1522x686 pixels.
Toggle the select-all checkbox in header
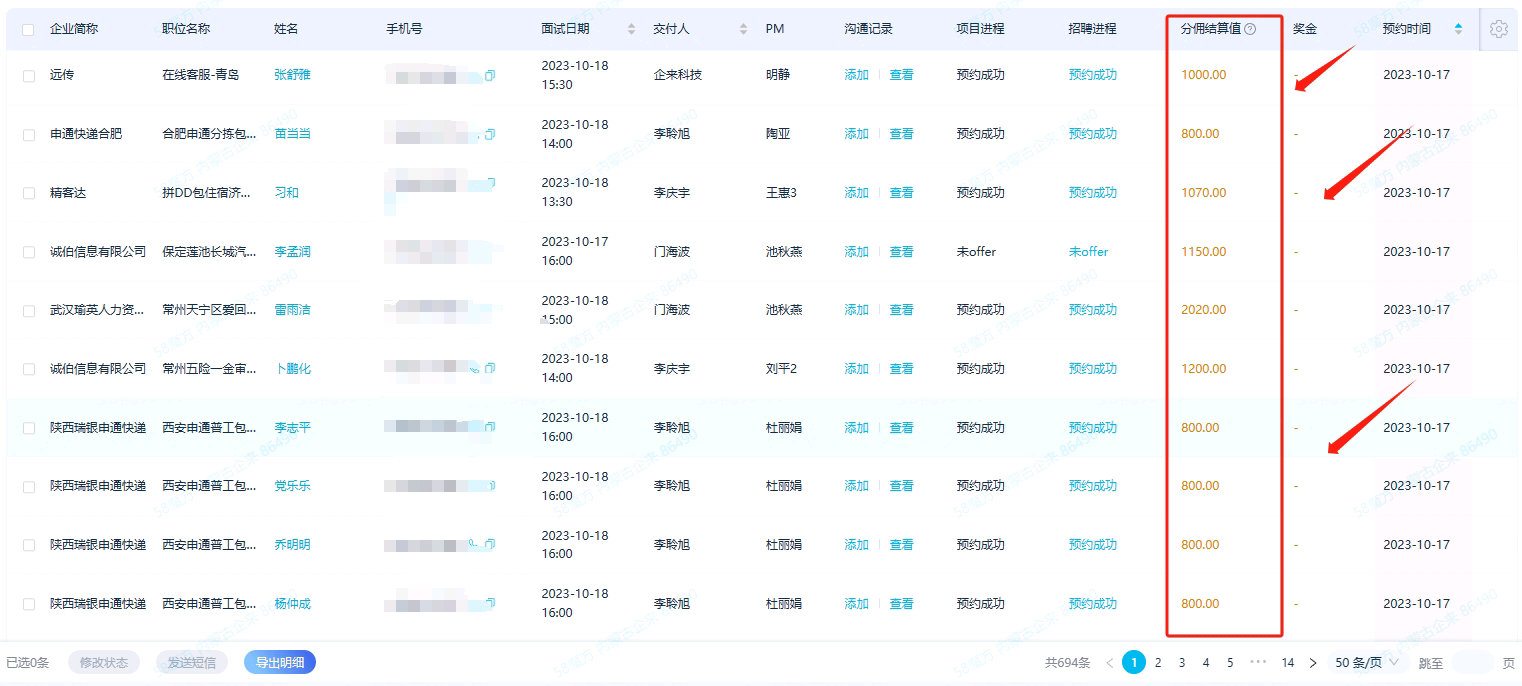[x=28, y=30]
